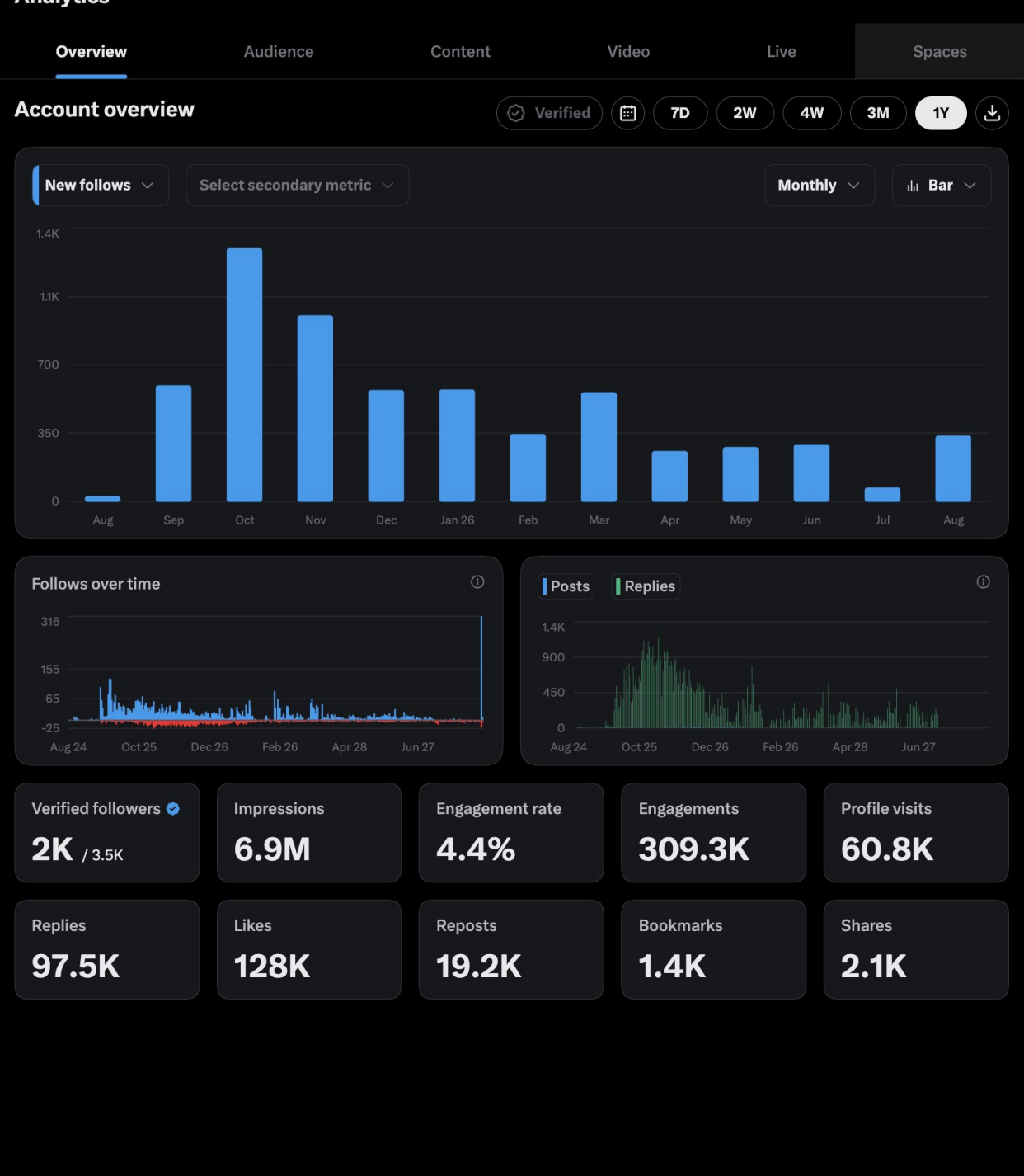Switch to the Audience tab
This screenshot has width=1024, height=1176.
[x=279, y=52]
